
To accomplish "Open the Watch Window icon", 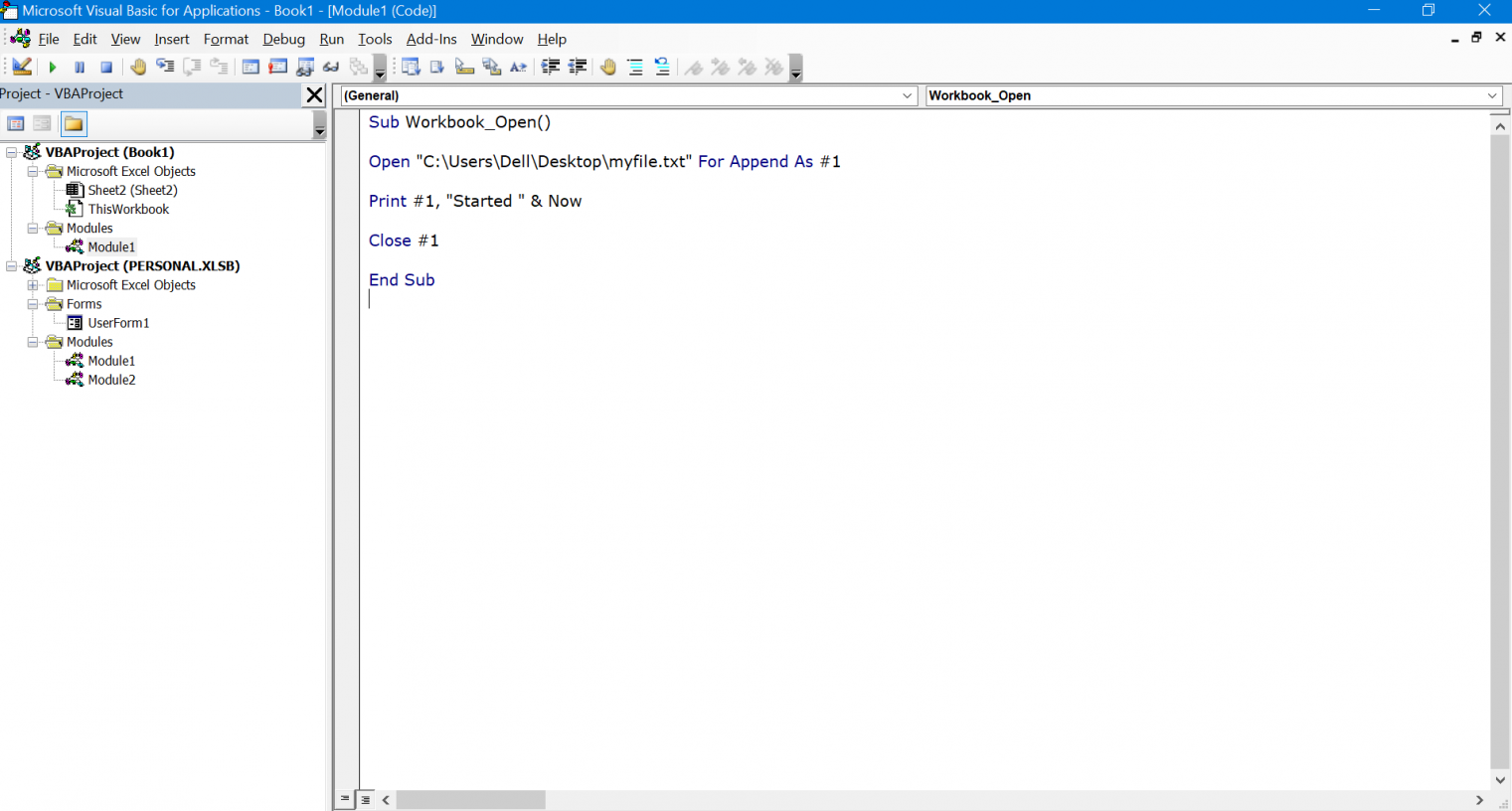I will pos(305,67).
